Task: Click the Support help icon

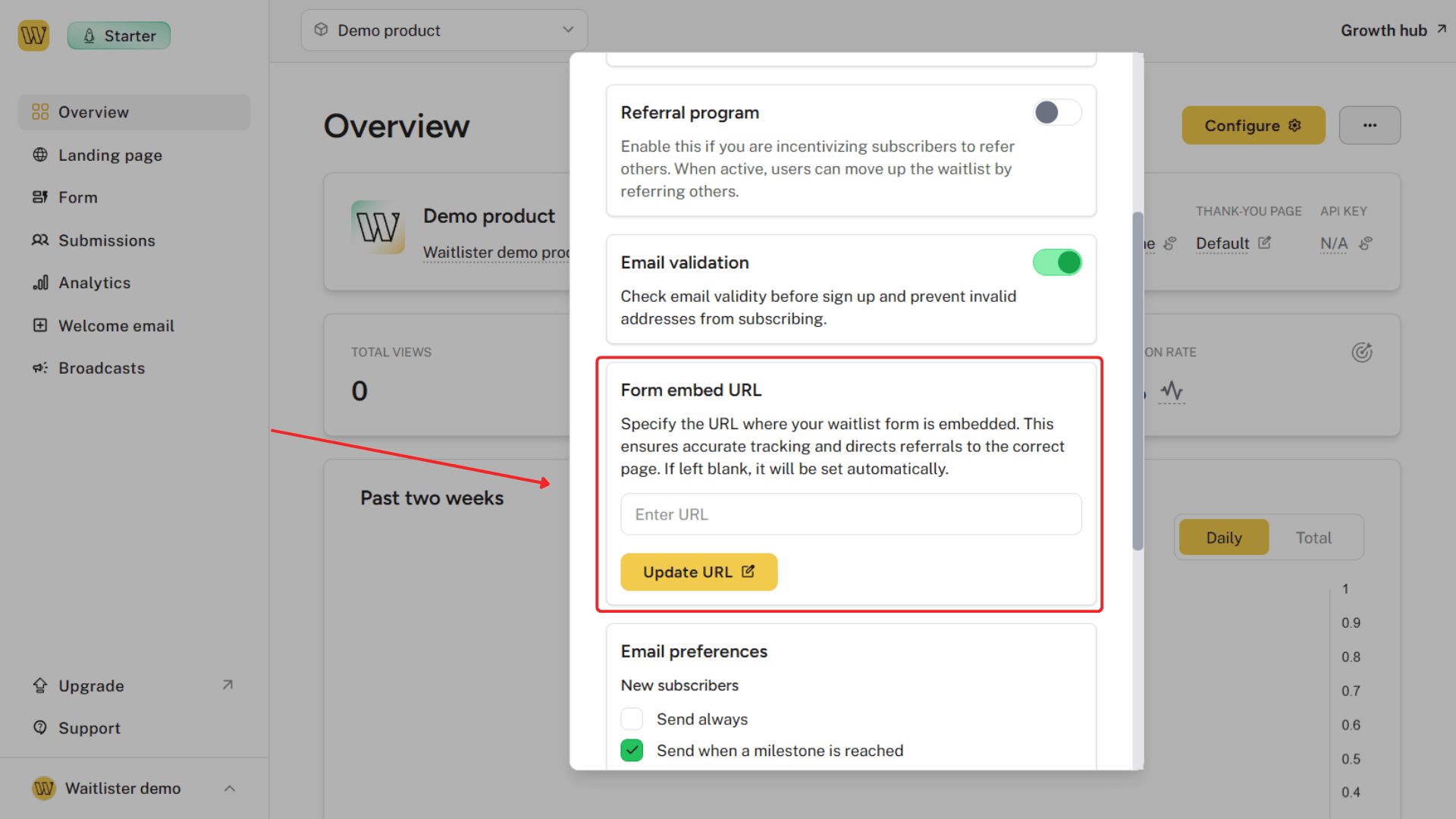Action: (x=40, y=727)
